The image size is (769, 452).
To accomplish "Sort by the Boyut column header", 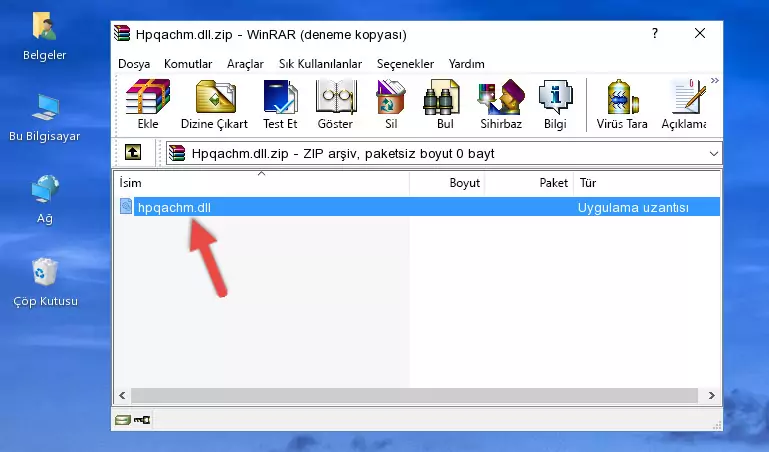I will pyautogui.click(x=447, y=183).
